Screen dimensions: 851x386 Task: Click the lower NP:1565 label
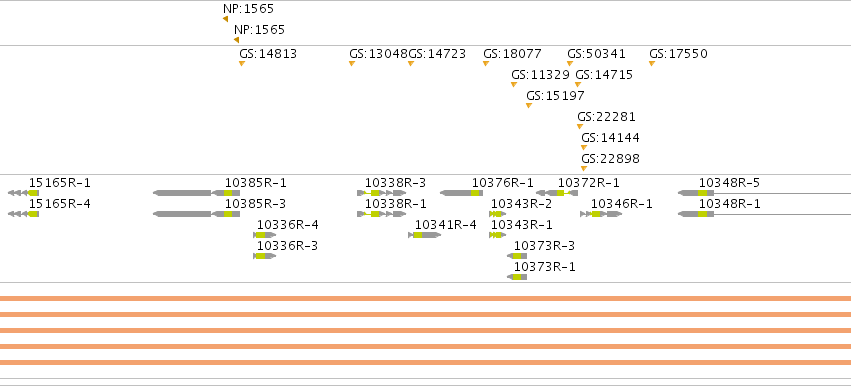[x=259, y=29]
